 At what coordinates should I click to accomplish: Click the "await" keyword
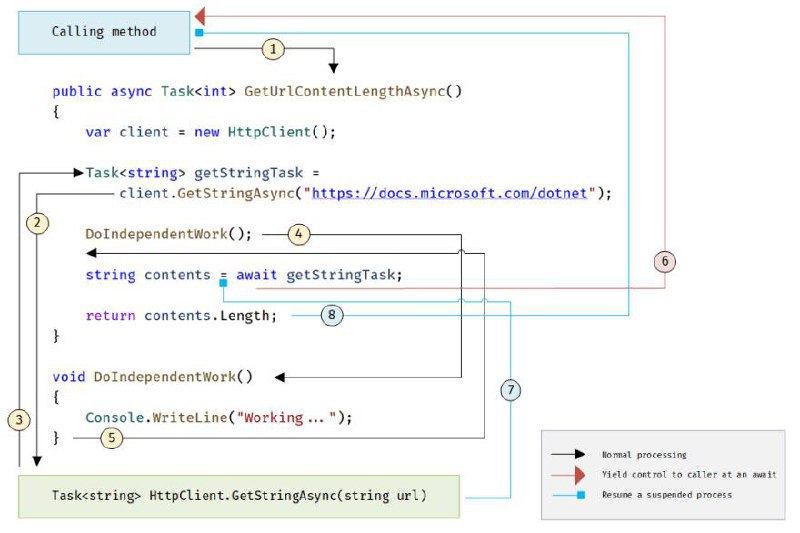click(x=256, y=275)
